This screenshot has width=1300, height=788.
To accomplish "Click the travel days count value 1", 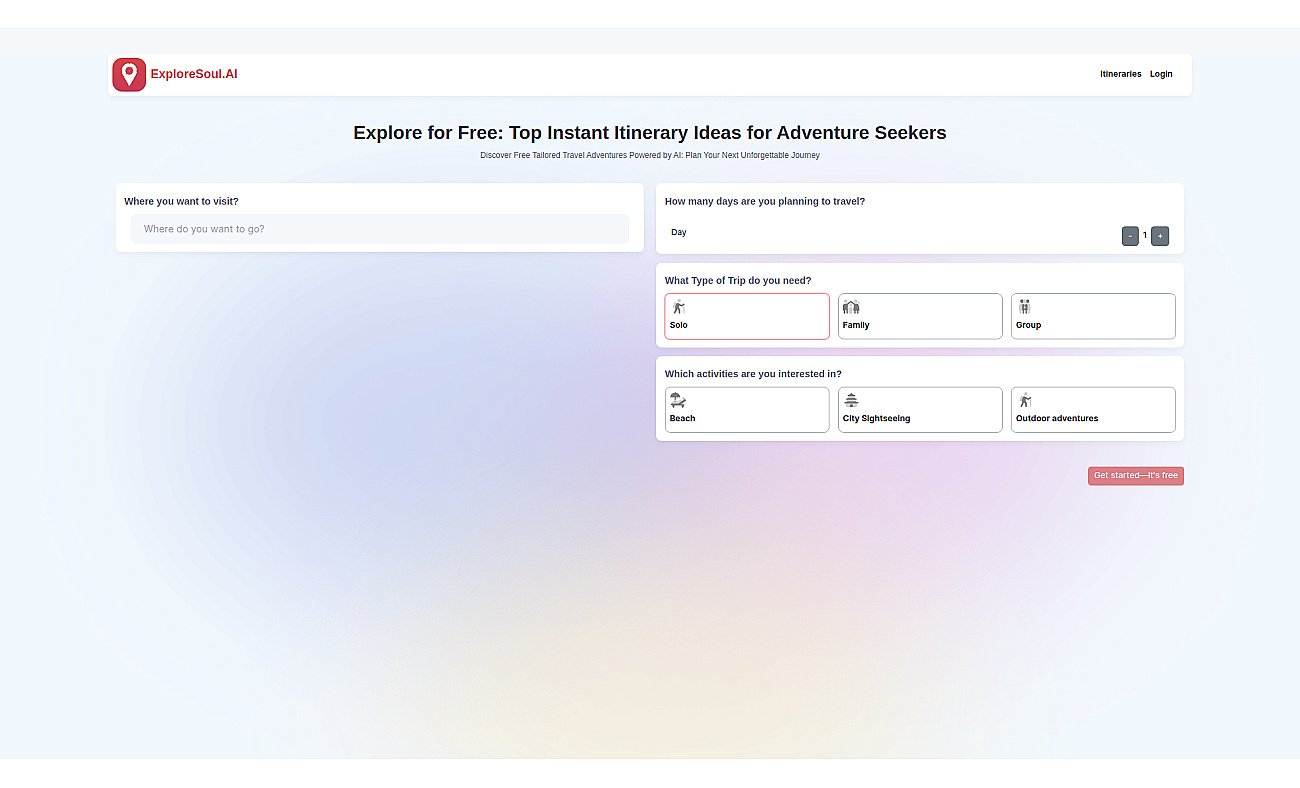I will (1145, 235).
